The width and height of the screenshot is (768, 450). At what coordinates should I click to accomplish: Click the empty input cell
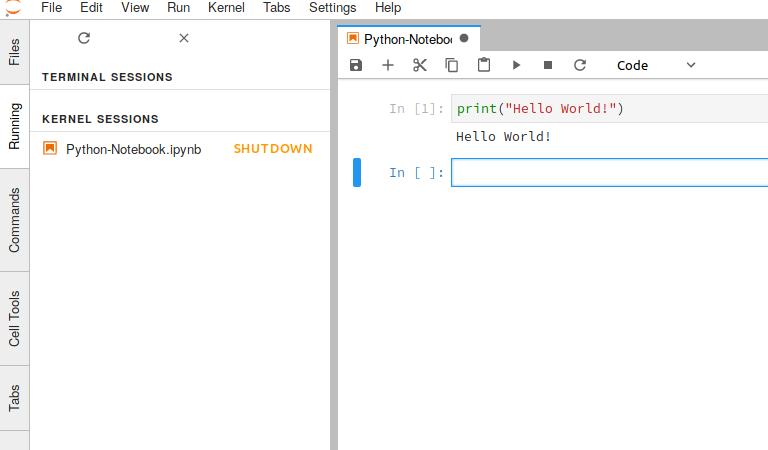pyautogui.click(x=610, y=173)
